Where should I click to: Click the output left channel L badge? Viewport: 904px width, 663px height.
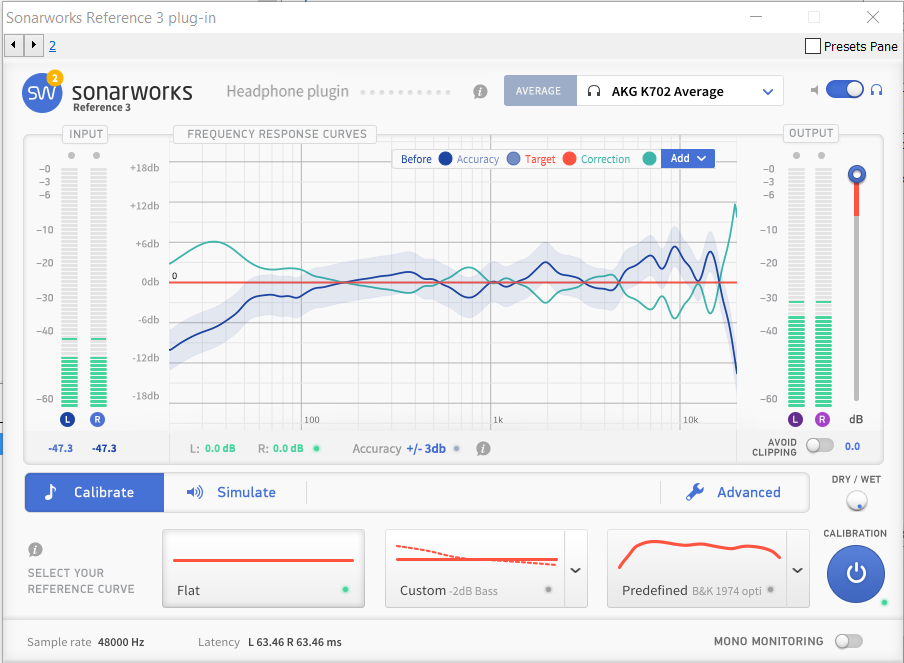(x=796, y=420)
